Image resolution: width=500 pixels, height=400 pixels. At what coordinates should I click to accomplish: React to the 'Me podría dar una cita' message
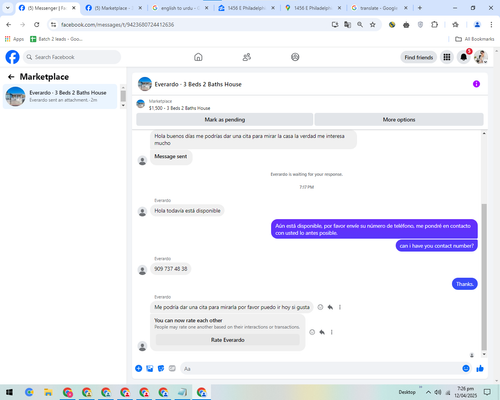click(x=320, y=307)
